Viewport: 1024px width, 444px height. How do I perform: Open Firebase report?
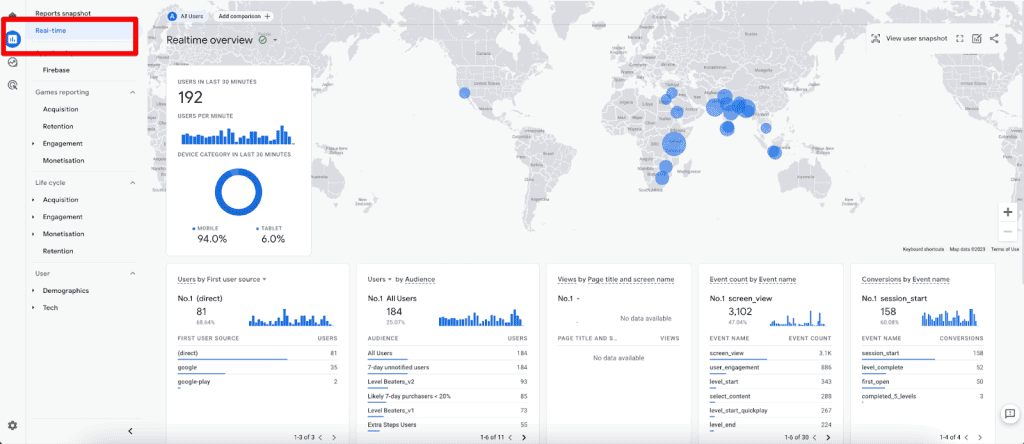[56, 70]
